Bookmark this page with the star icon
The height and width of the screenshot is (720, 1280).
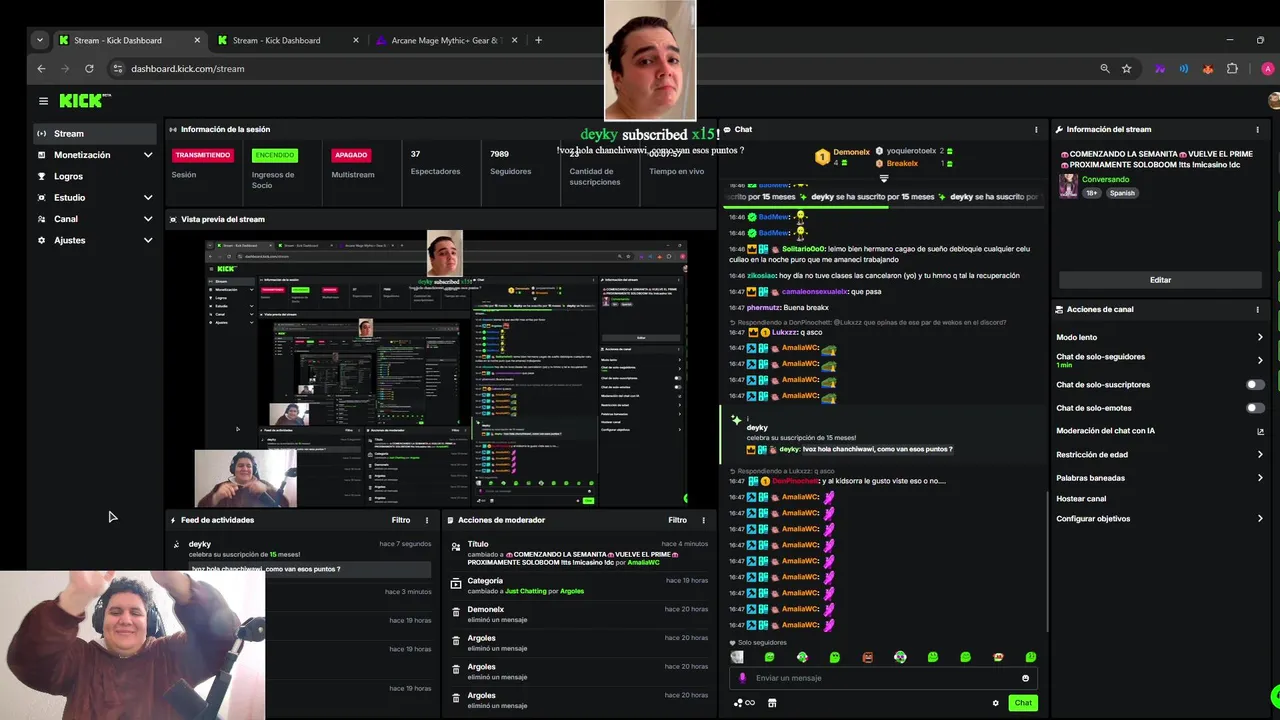pyautogui.click(x=1127, y=69)
